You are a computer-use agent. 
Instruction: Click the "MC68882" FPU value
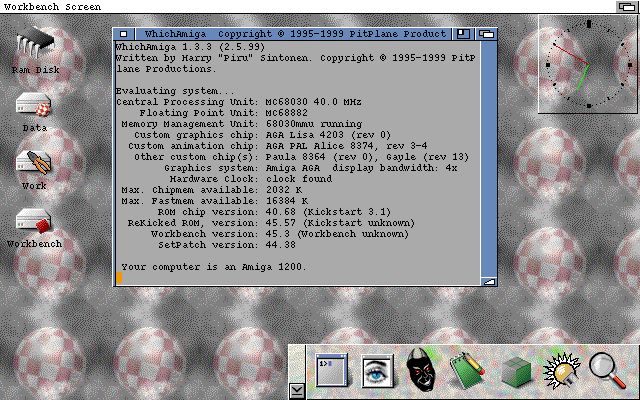pos(287,113)
